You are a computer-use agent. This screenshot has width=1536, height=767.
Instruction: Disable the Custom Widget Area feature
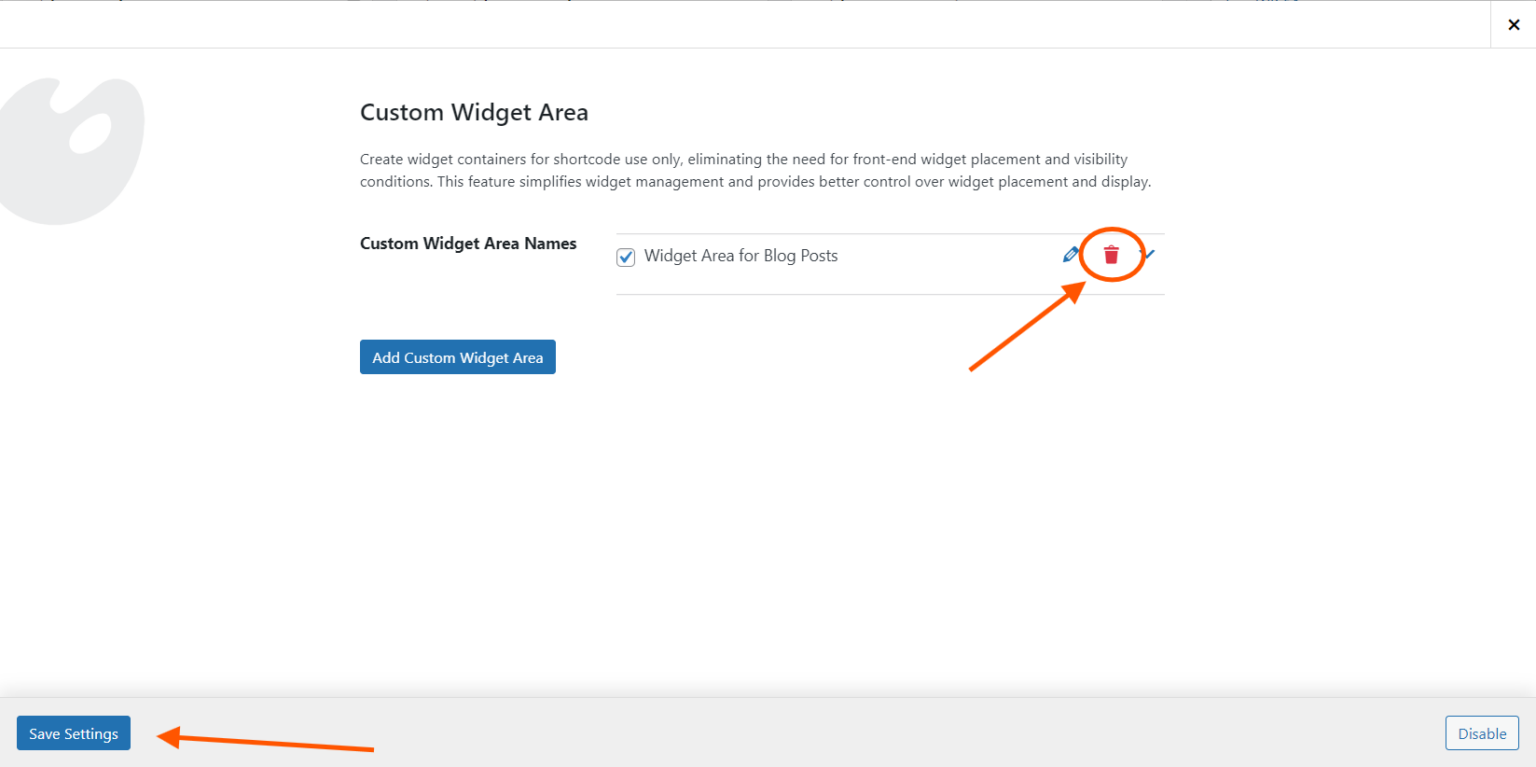(x=1482, y=733)
